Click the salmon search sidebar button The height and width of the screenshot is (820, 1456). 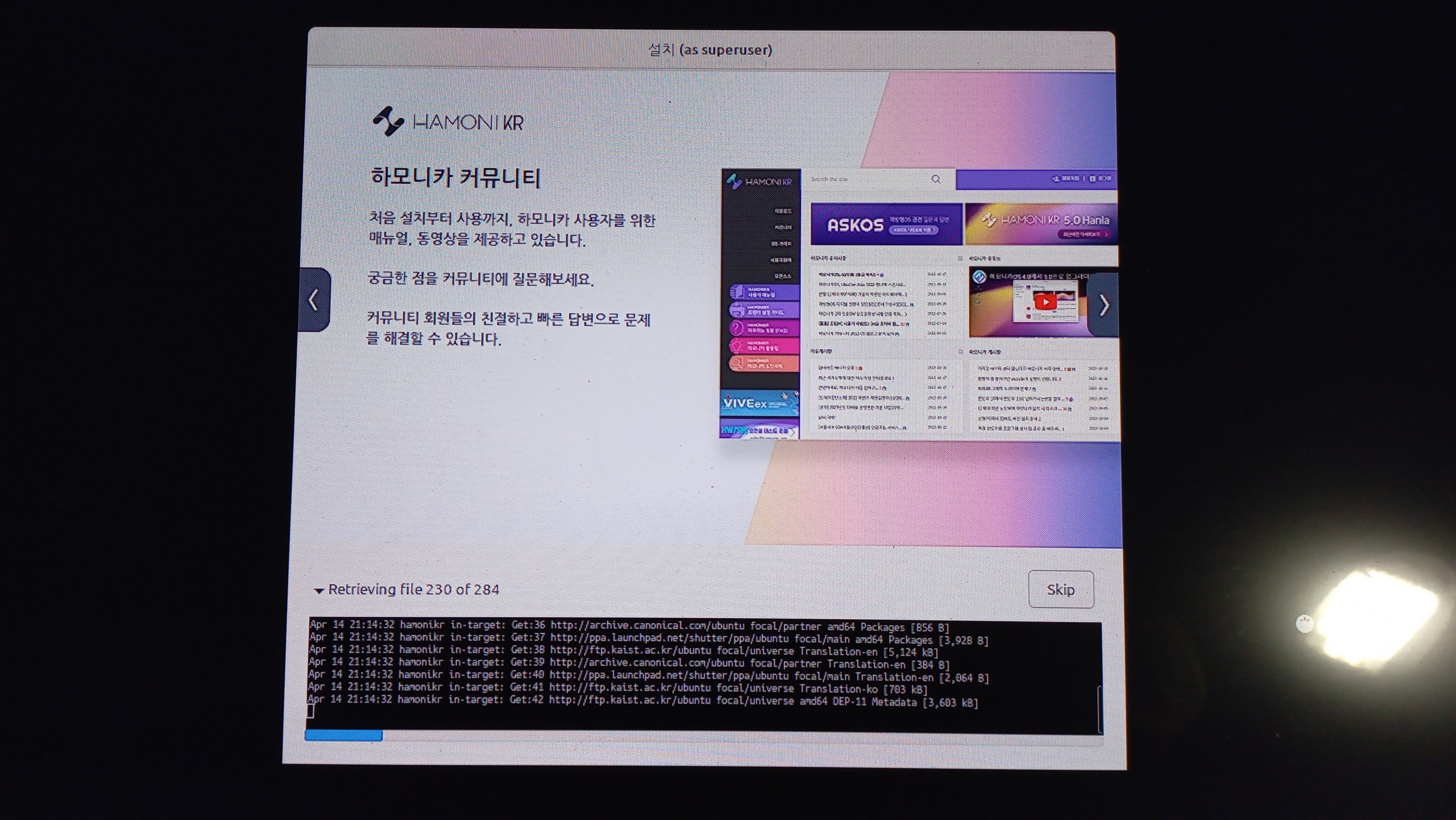click(x=764, y=363)
